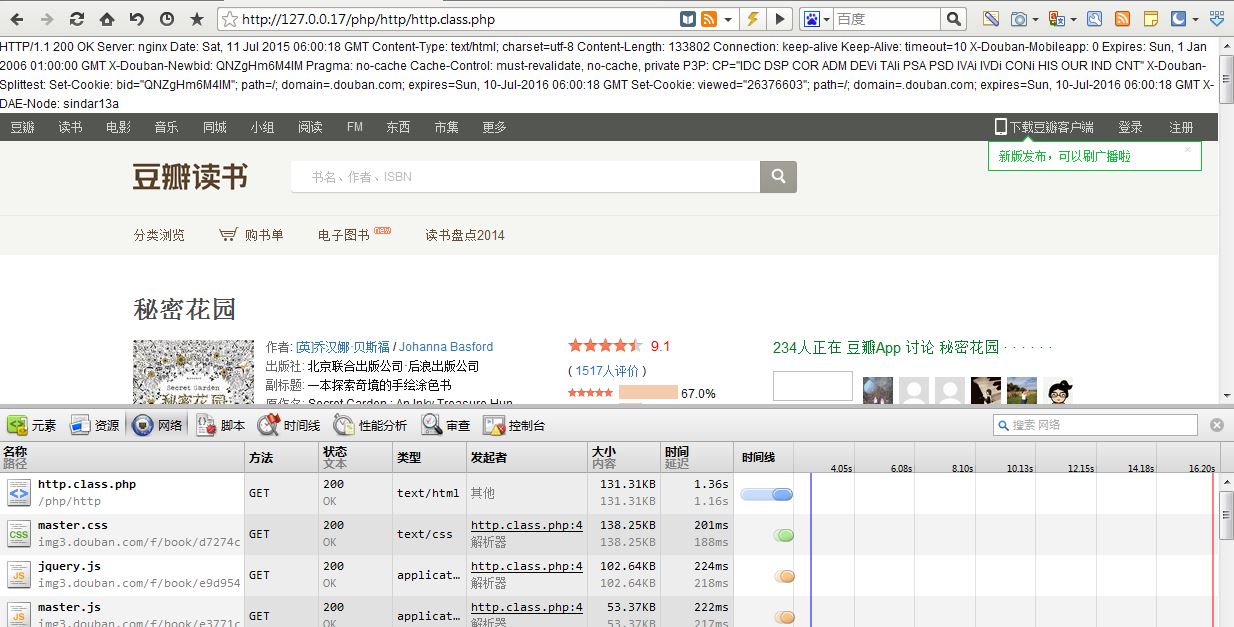Open author link Johanna Basford

tap(446, 347)
